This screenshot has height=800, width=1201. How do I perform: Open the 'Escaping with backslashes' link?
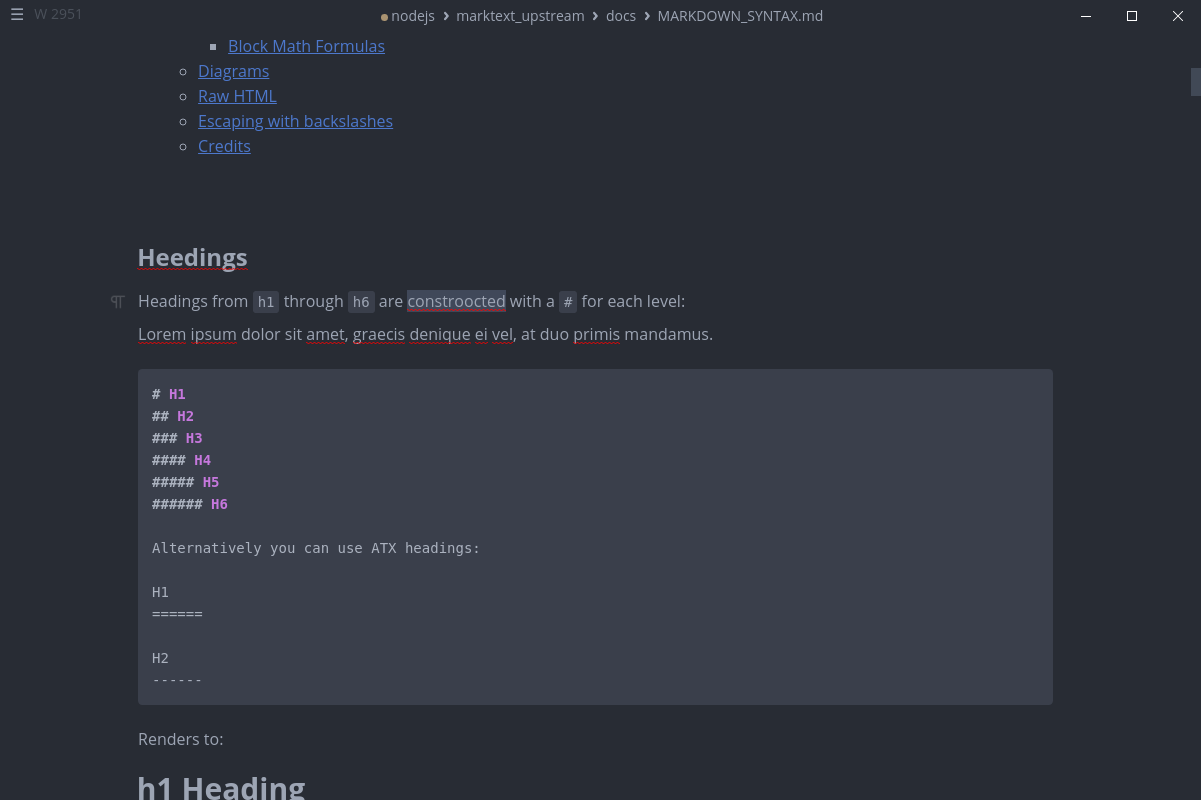pos(295,121)
